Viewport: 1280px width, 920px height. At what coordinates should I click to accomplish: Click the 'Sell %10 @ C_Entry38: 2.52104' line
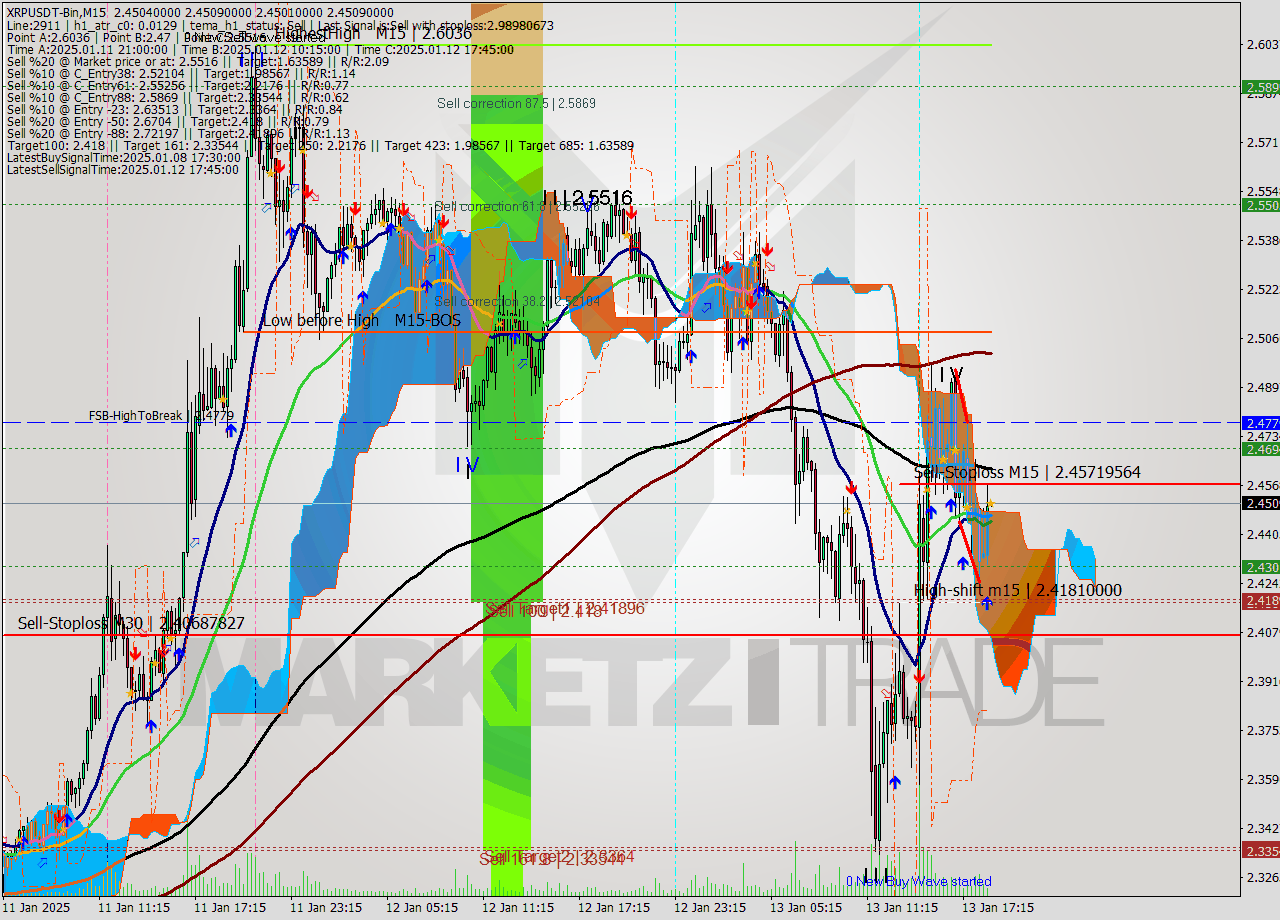pyautogui.click(x=180, y=73)
